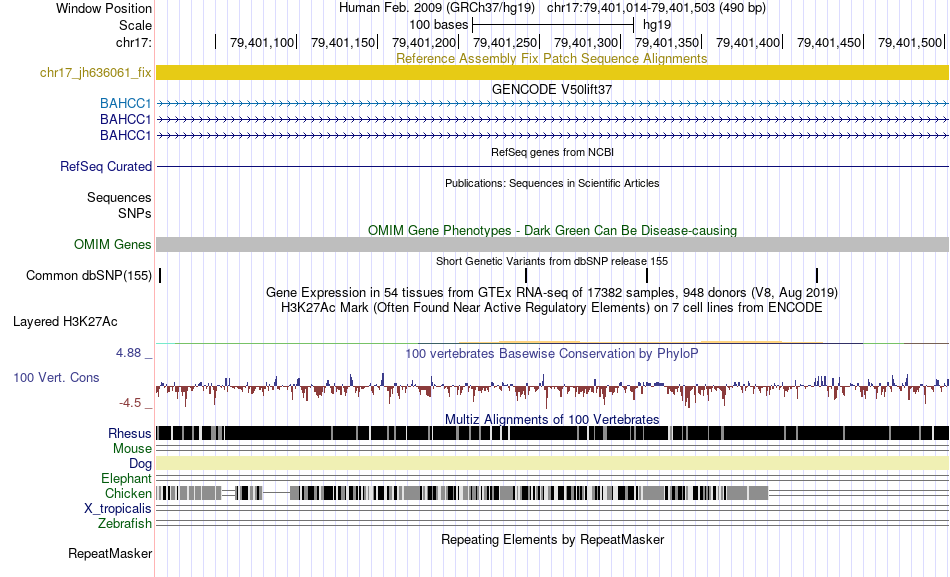
Task: Click the RepeatMasker track label
Action: pos(110,553)
